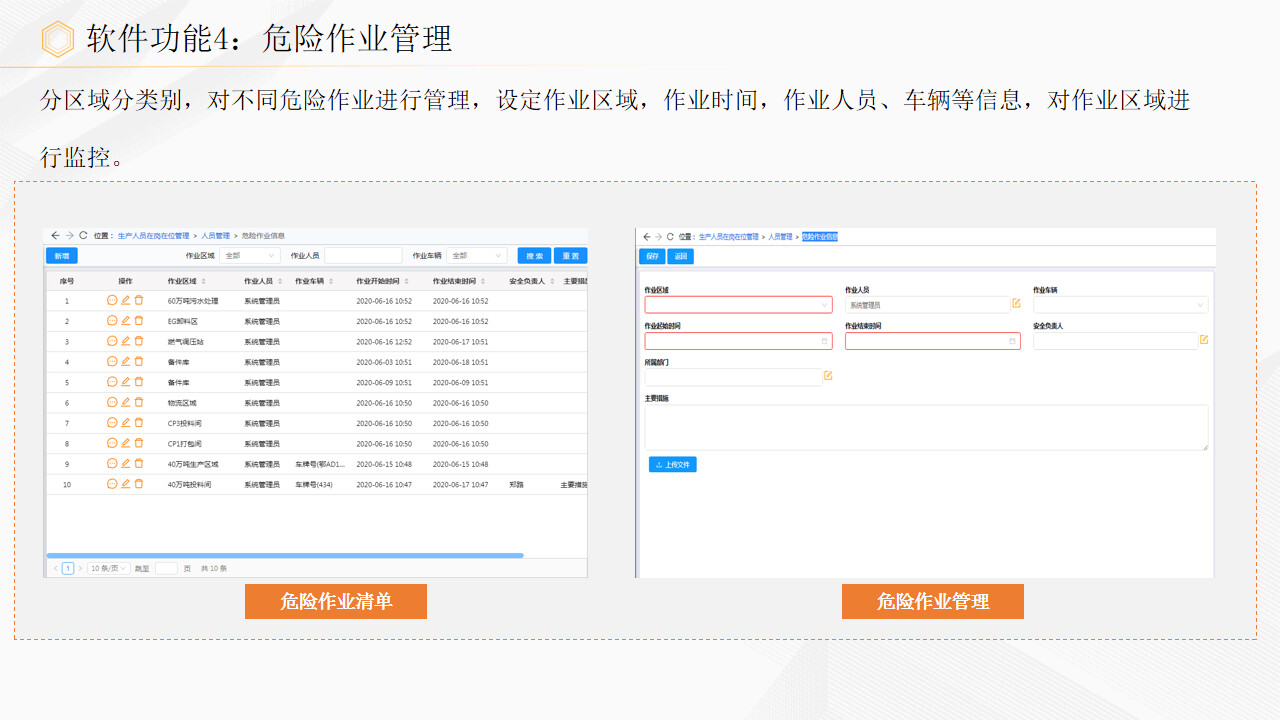Click the 共 10 条 total count text
1280x720 pixels.
click(214, 568)
